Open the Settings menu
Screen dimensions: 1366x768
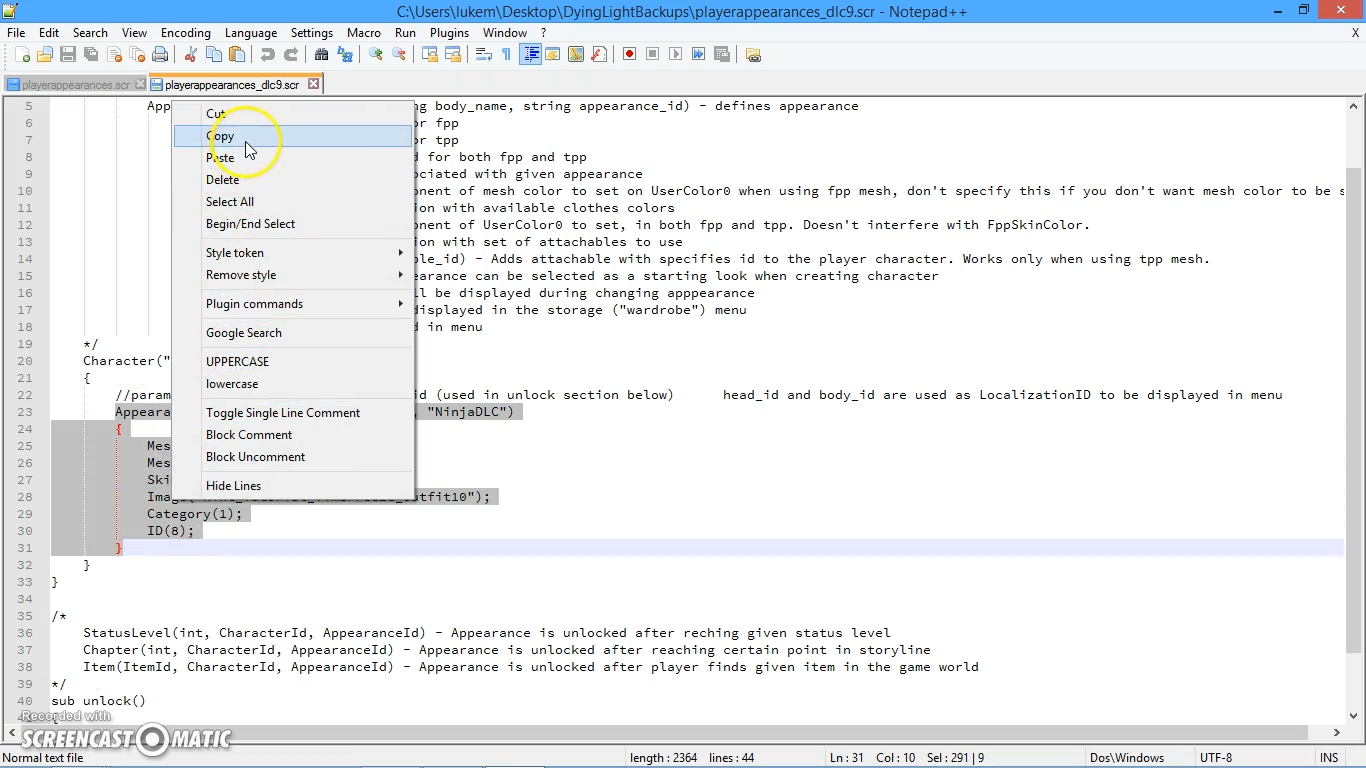pos(312,33)
